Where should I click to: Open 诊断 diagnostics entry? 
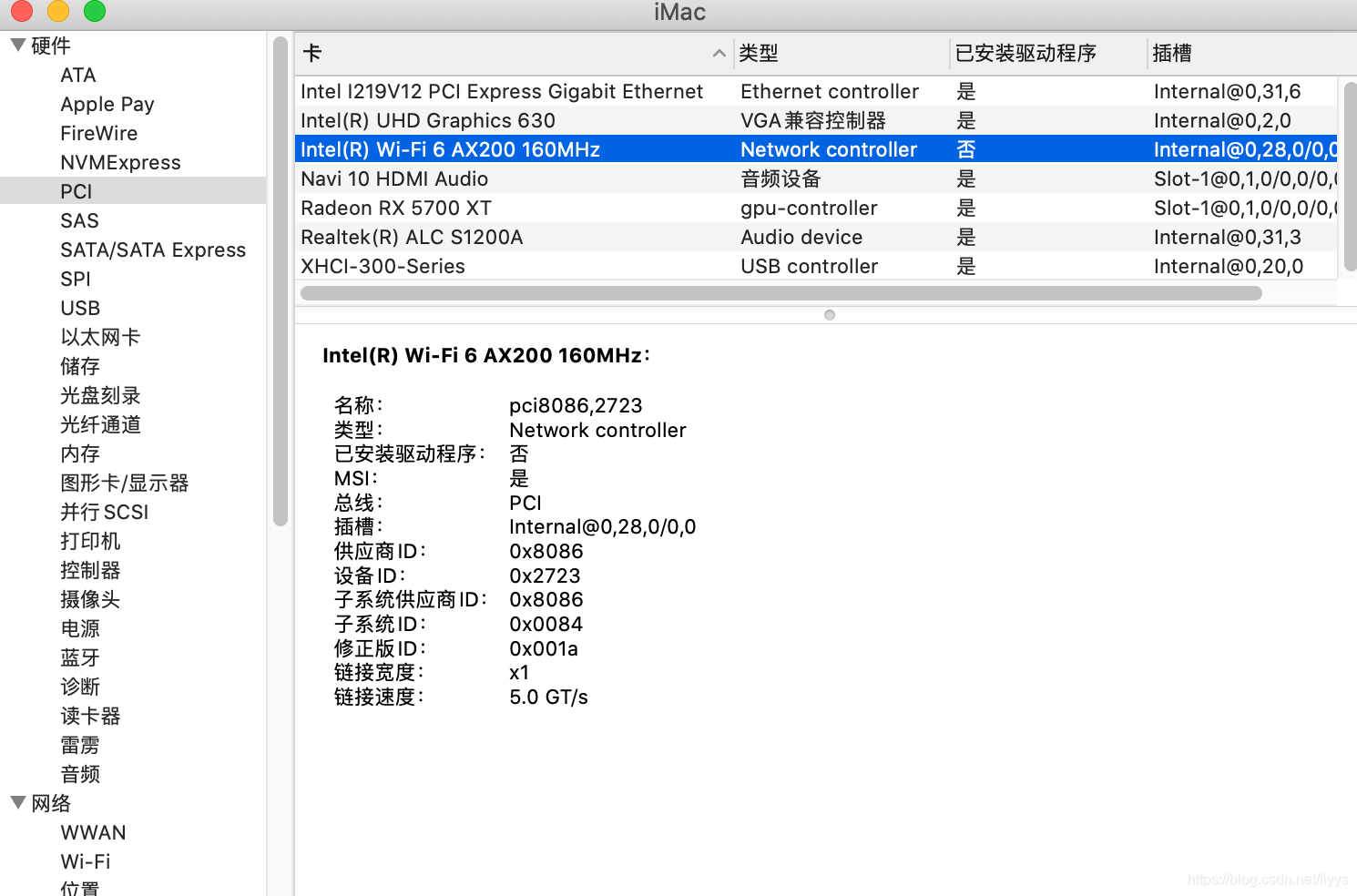[x=80, y=687]
